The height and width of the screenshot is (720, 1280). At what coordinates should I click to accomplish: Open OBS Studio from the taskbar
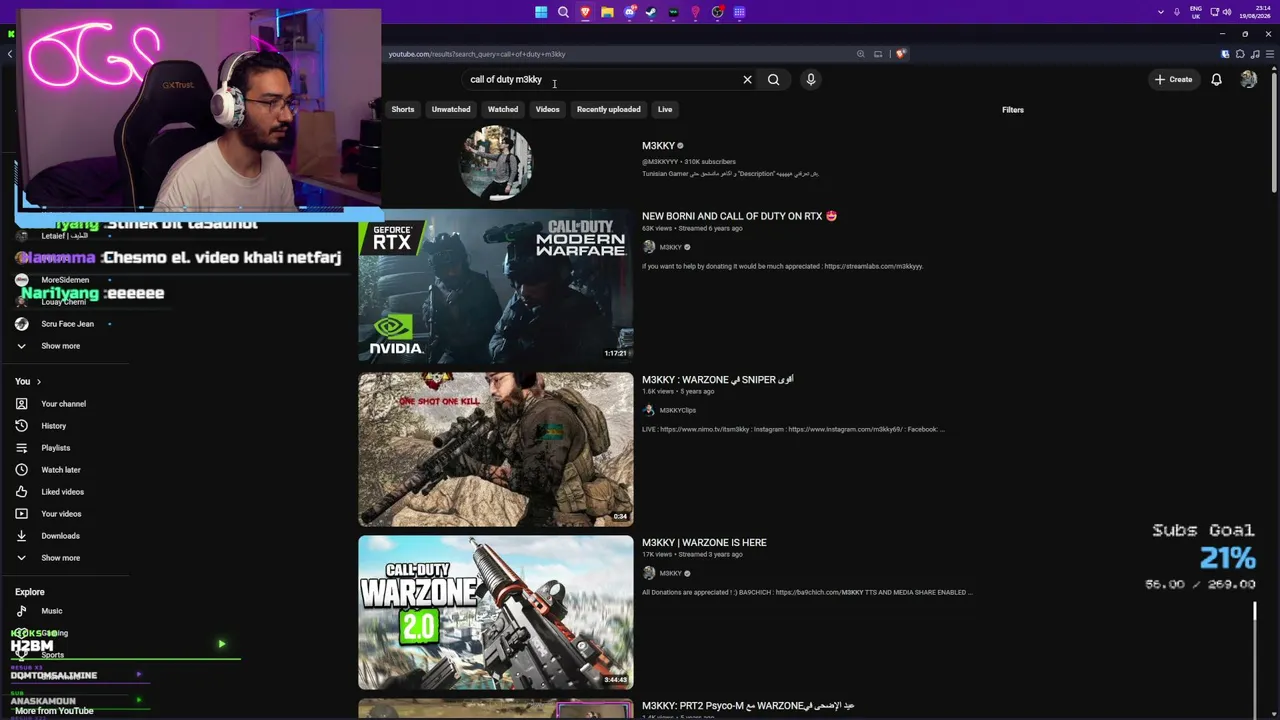[717, 12]
